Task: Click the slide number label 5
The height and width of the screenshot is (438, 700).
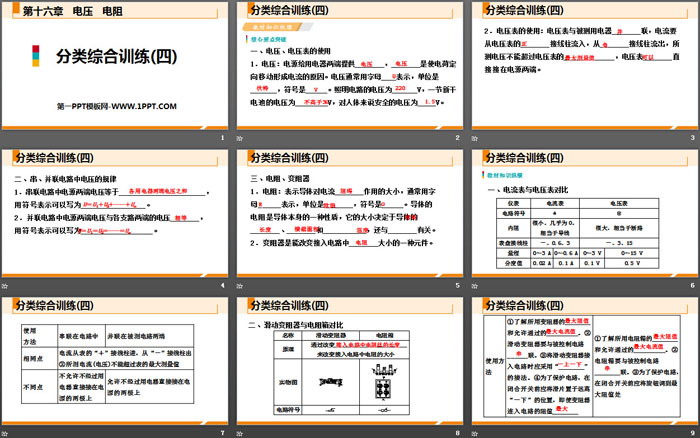Action: click(x=457, y=285)
